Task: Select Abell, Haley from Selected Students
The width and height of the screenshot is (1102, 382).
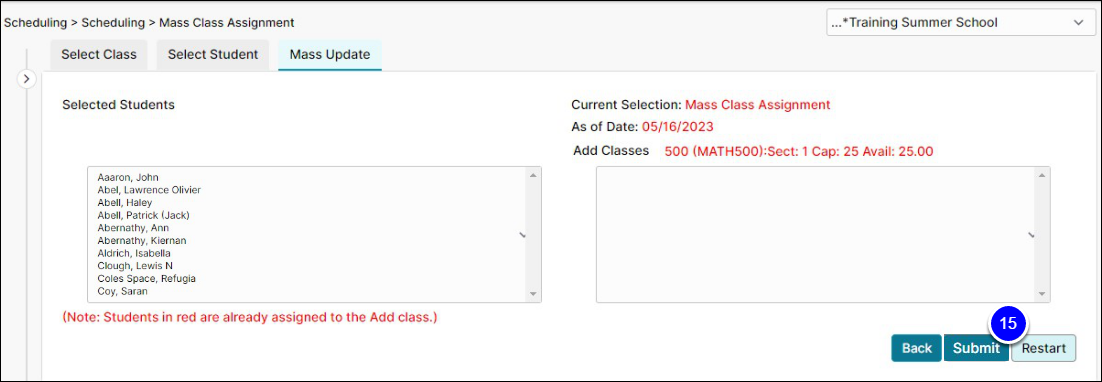Action: (x=125, y=202)
